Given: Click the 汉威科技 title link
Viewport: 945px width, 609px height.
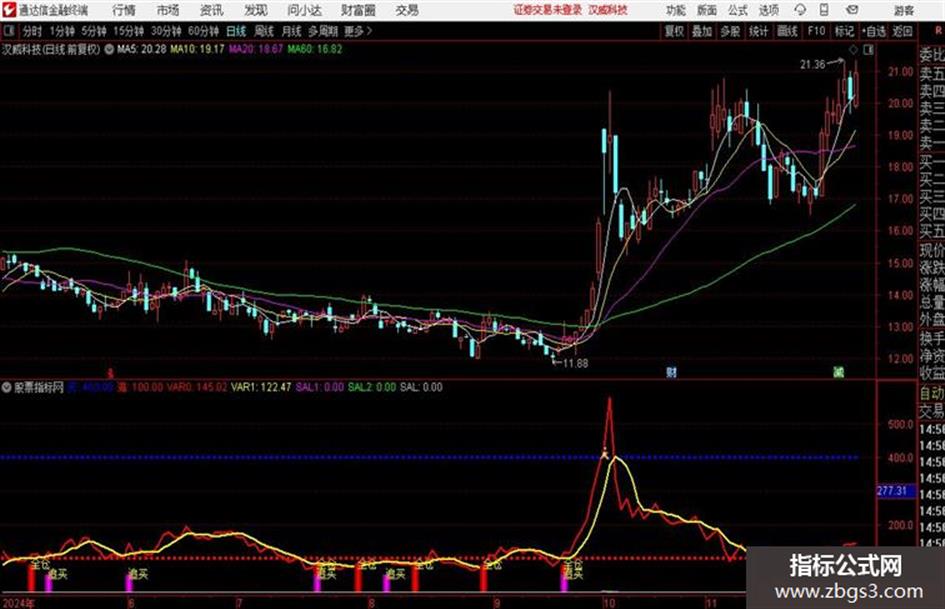Looking at the screenshot, I should 608,10.
